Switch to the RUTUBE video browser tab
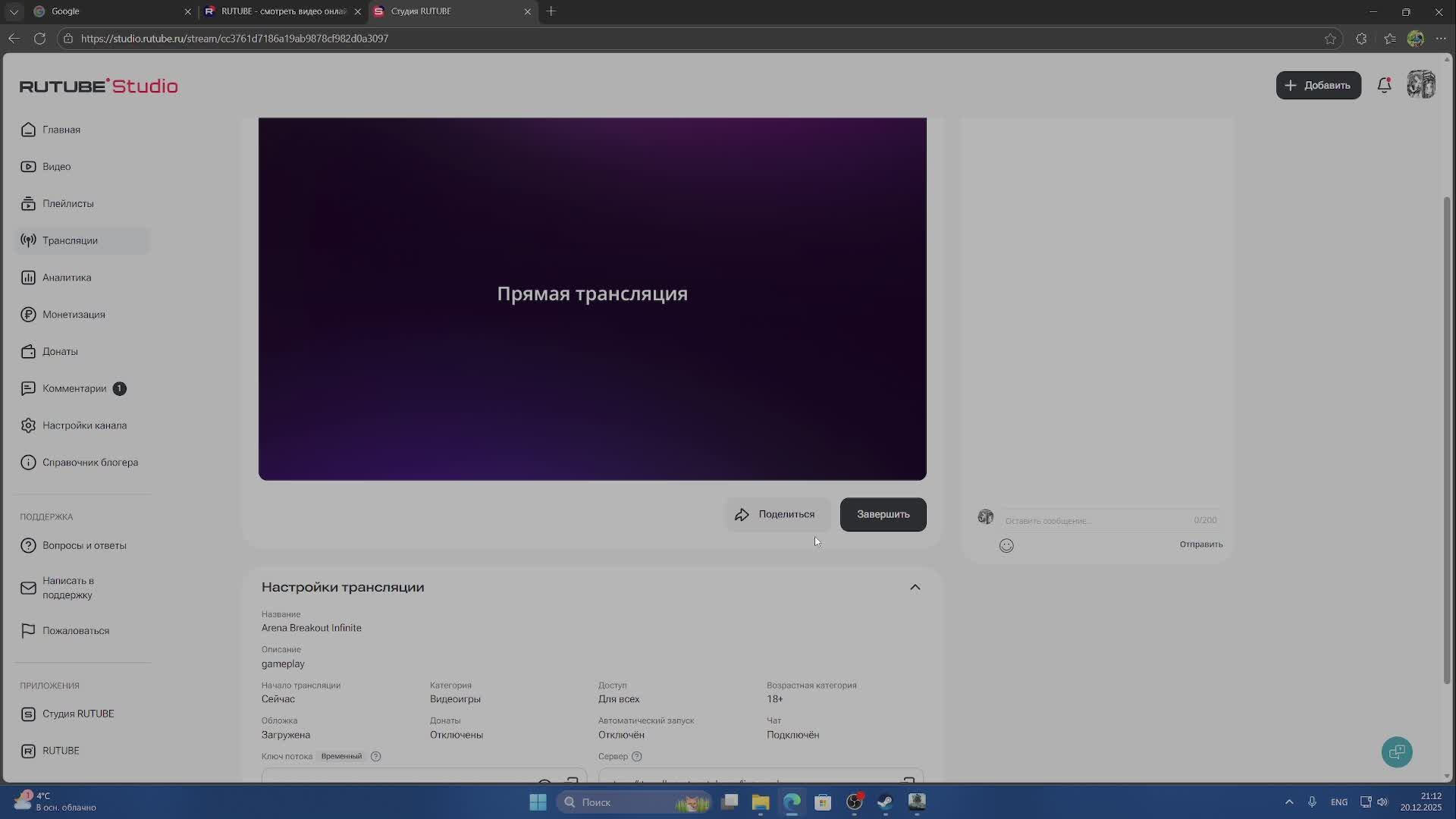Viewport: 1456px width, 819px height. [x=282, y=11]
